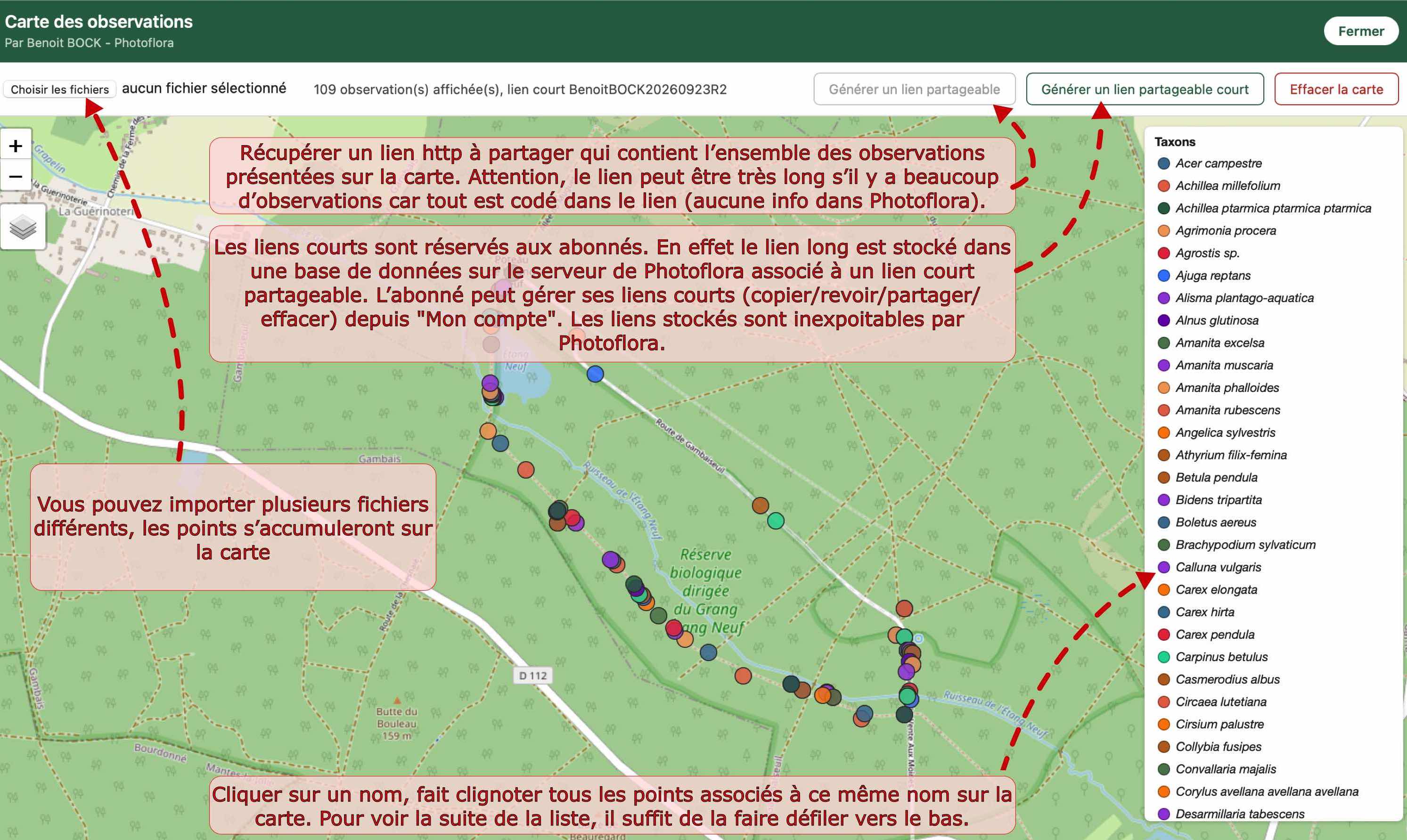
Task: Click Ajuga reptans blue swatch in legend
Action: (1164, 276)
